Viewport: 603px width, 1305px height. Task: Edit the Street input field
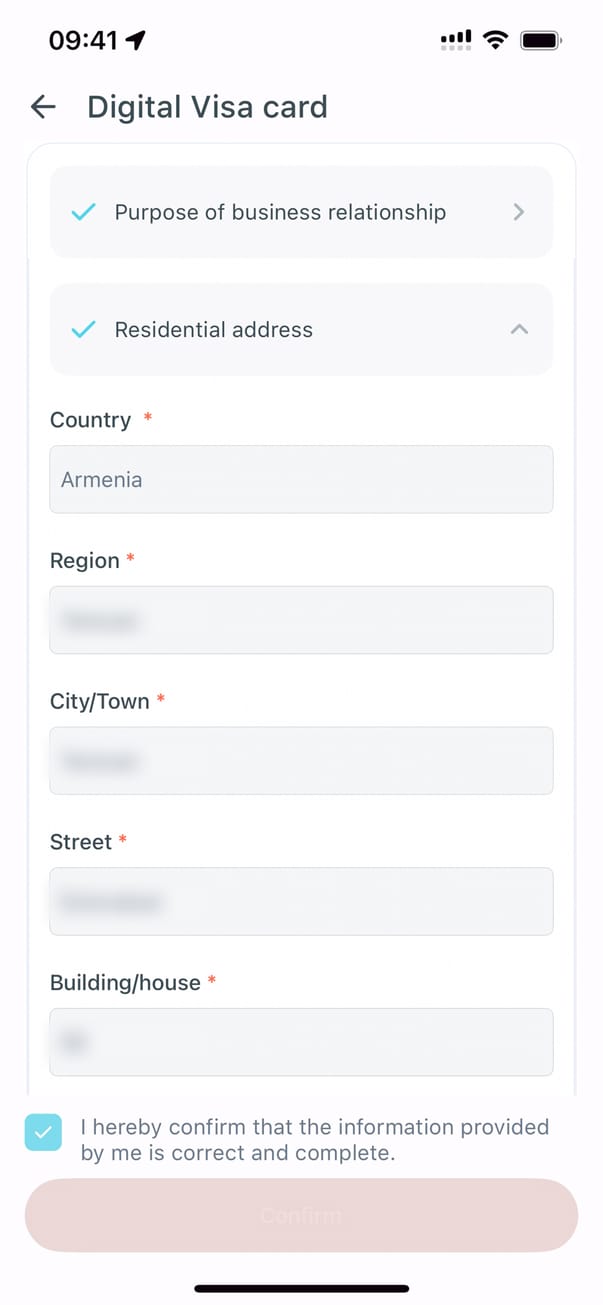(x=301, y=901)
